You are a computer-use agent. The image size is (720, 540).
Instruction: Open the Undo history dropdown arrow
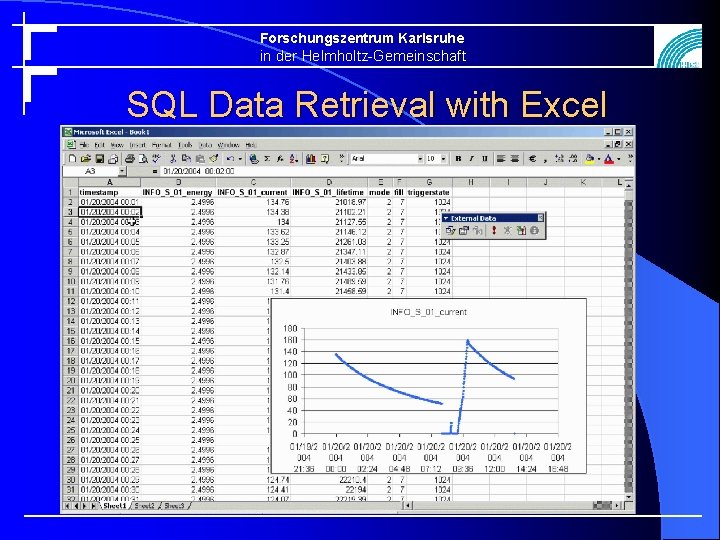pos(240,159)
